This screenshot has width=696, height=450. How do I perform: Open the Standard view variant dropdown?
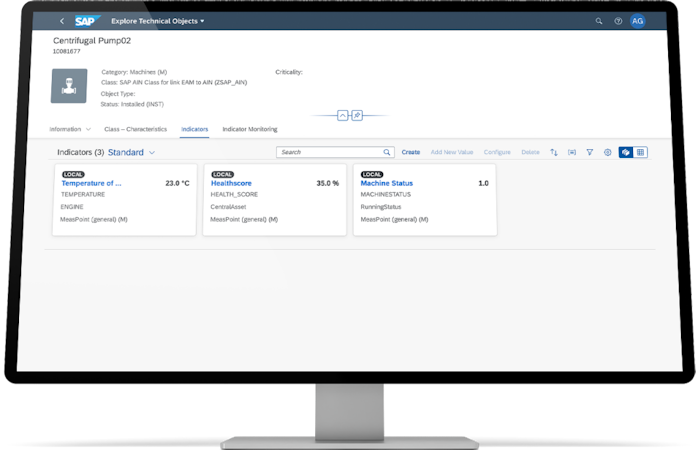coord(131,152)
